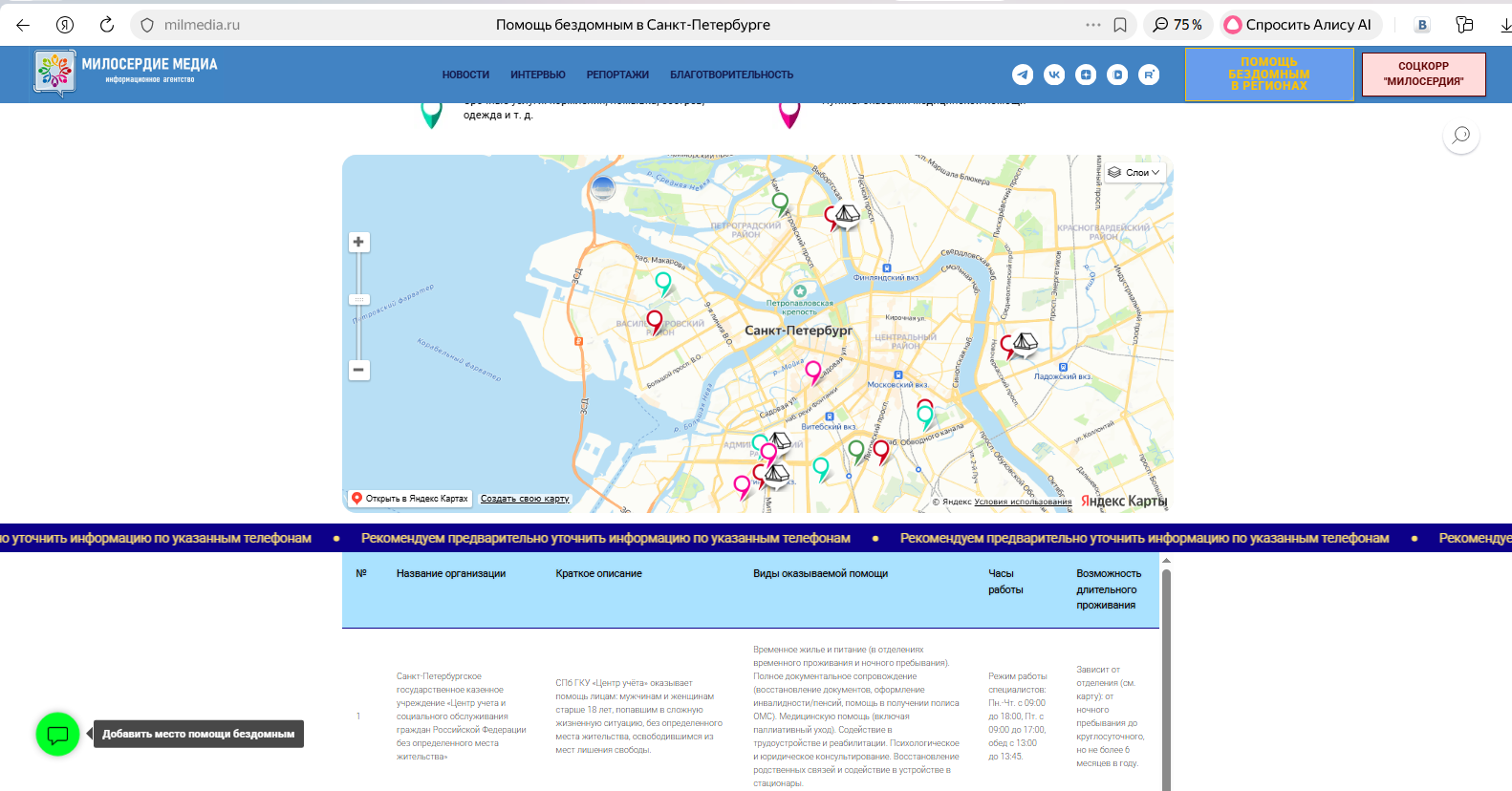Click the round blue icon at map top
Viewport: 1512px width, 791px height.
pos(603,187)
